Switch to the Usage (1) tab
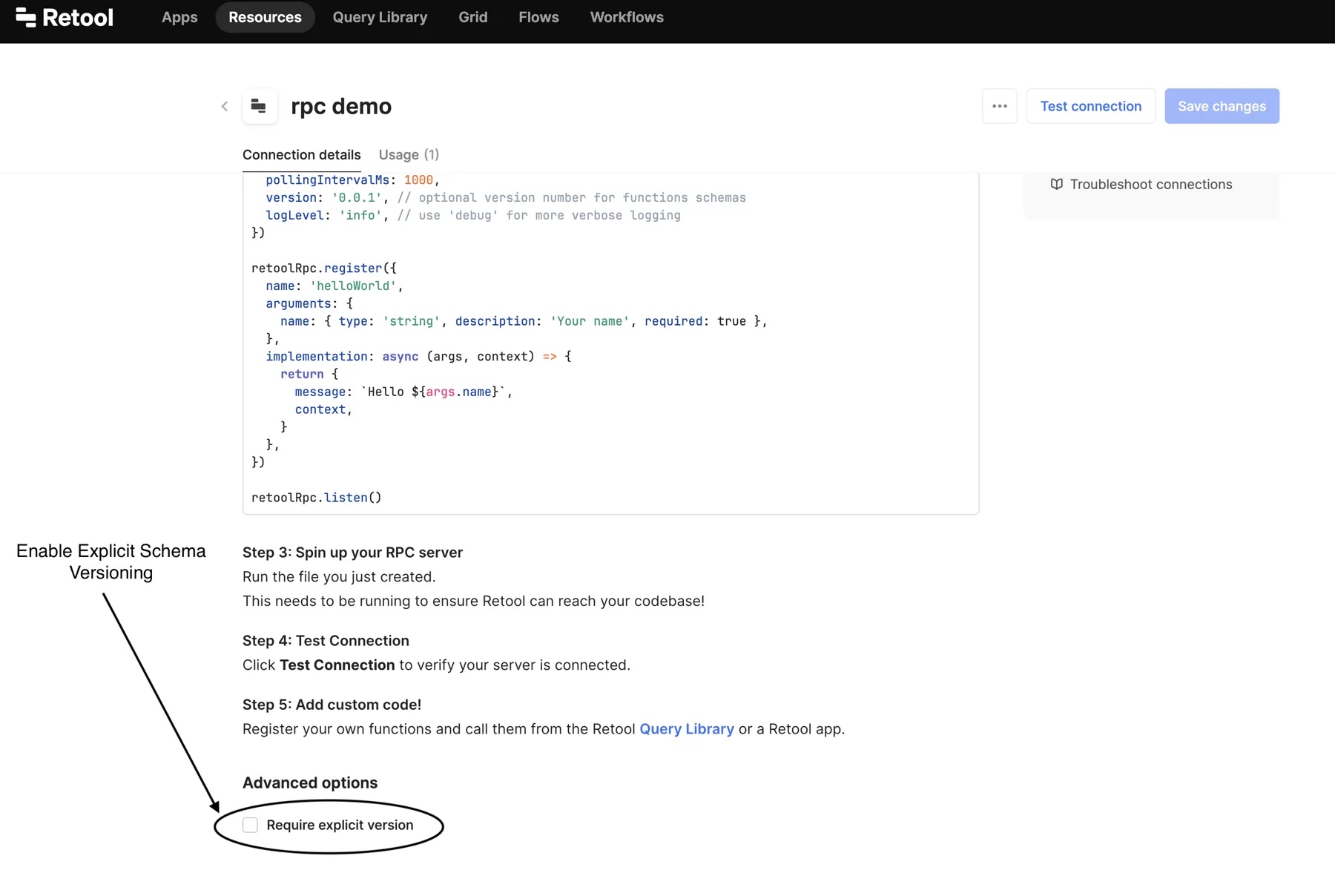1335x896 pixels. pyautogui.click(x=409, y=154)
